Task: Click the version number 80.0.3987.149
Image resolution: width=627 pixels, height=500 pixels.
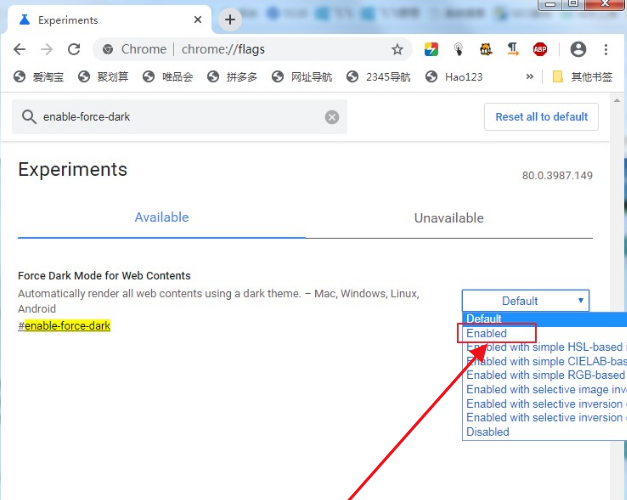Action: pos(557,175)
